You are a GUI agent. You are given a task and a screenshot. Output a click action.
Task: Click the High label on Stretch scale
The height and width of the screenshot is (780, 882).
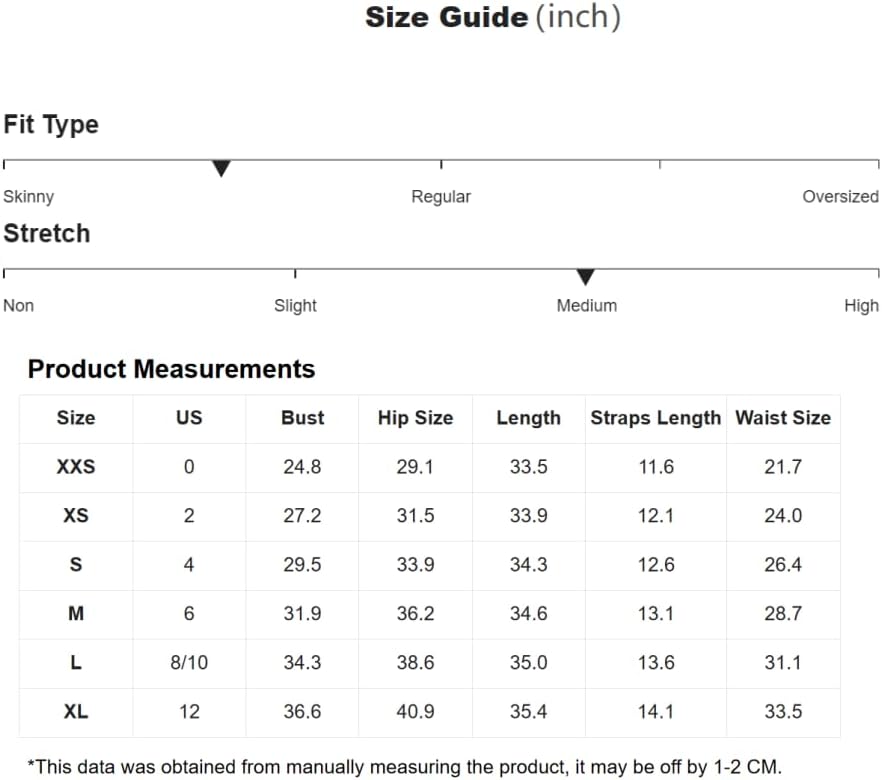[x=861, y=305]
